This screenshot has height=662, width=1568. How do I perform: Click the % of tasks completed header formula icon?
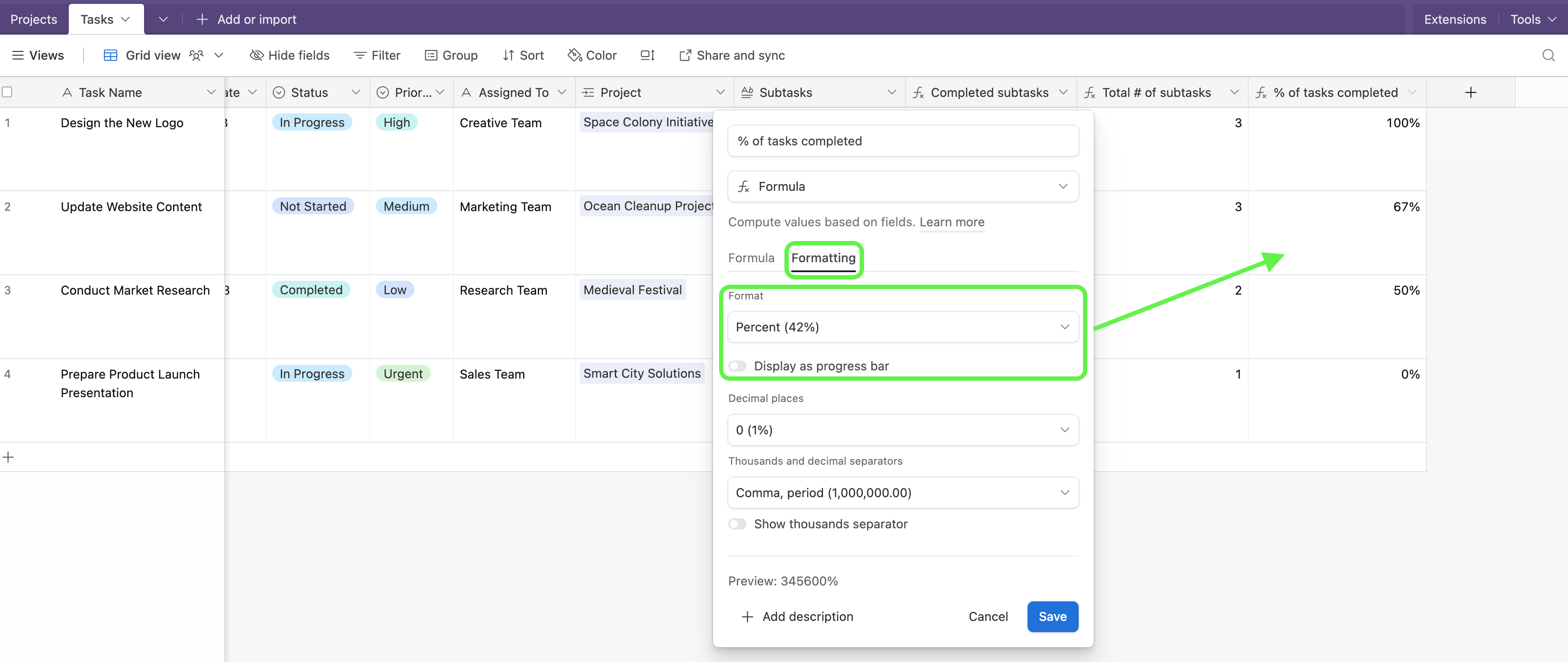click(1261, 93)
